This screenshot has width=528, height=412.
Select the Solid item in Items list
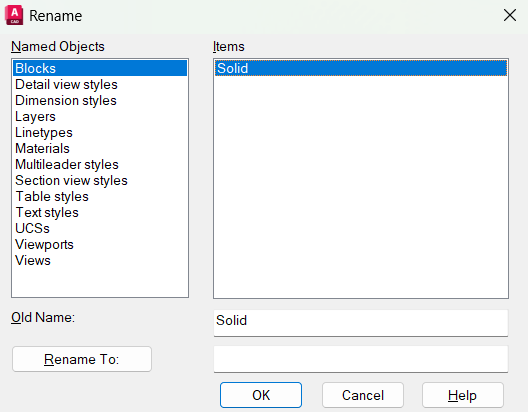tap(361, 68)
